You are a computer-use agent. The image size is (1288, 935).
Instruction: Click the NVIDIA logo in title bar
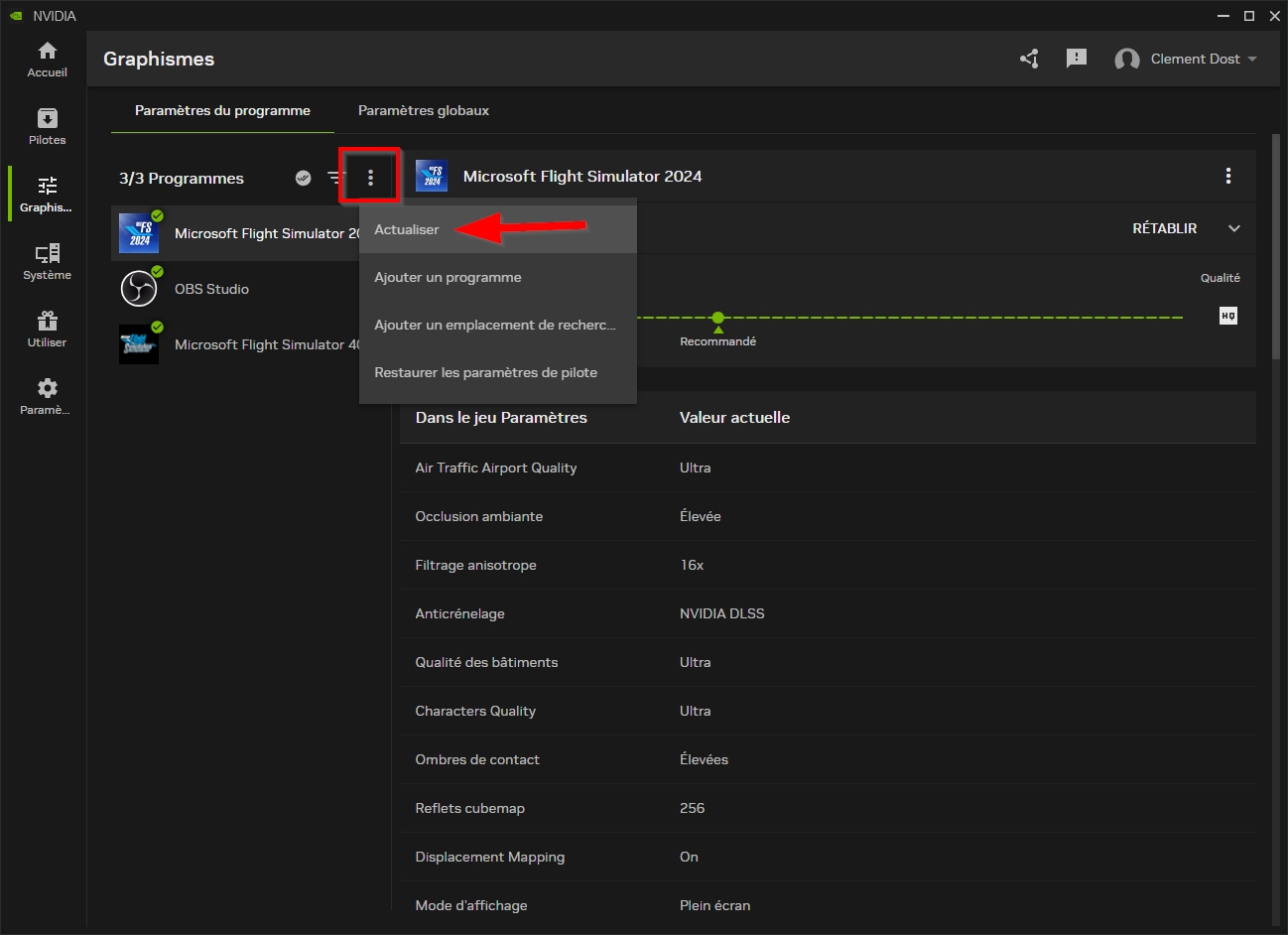tap(16, 16)
